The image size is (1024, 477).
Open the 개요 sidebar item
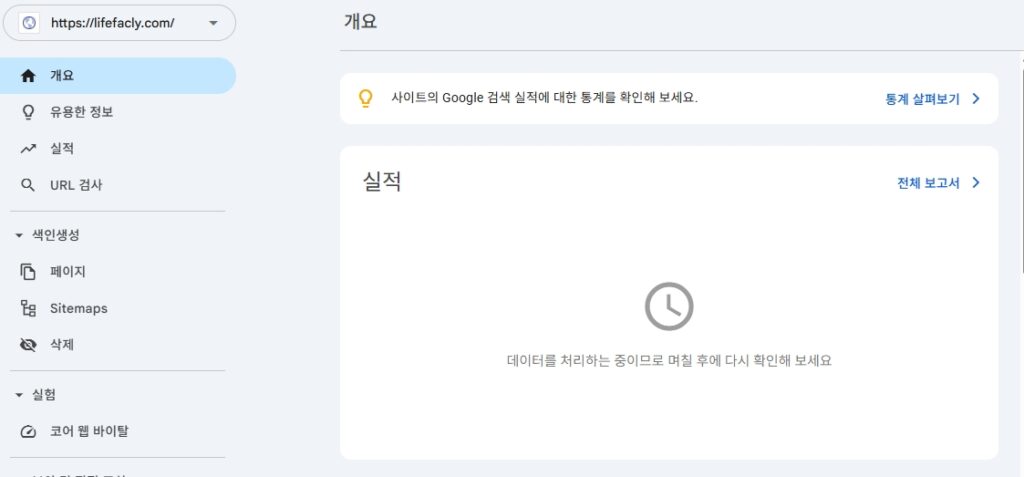[x=118, y=76]
